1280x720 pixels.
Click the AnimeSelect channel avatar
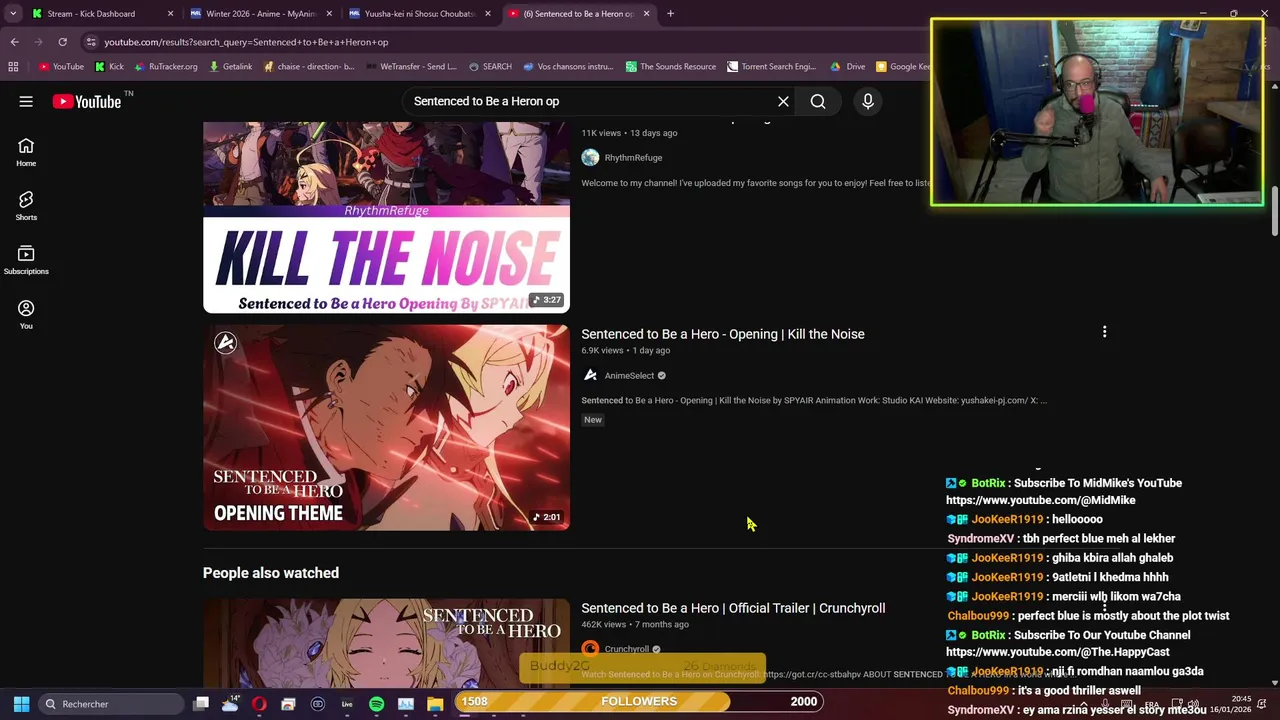click(590, 375)
